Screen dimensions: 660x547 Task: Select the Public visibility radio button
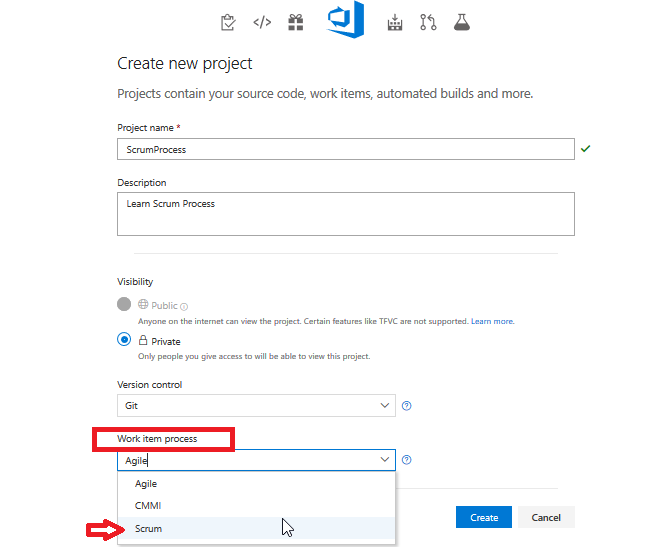(x=124, y=304)
